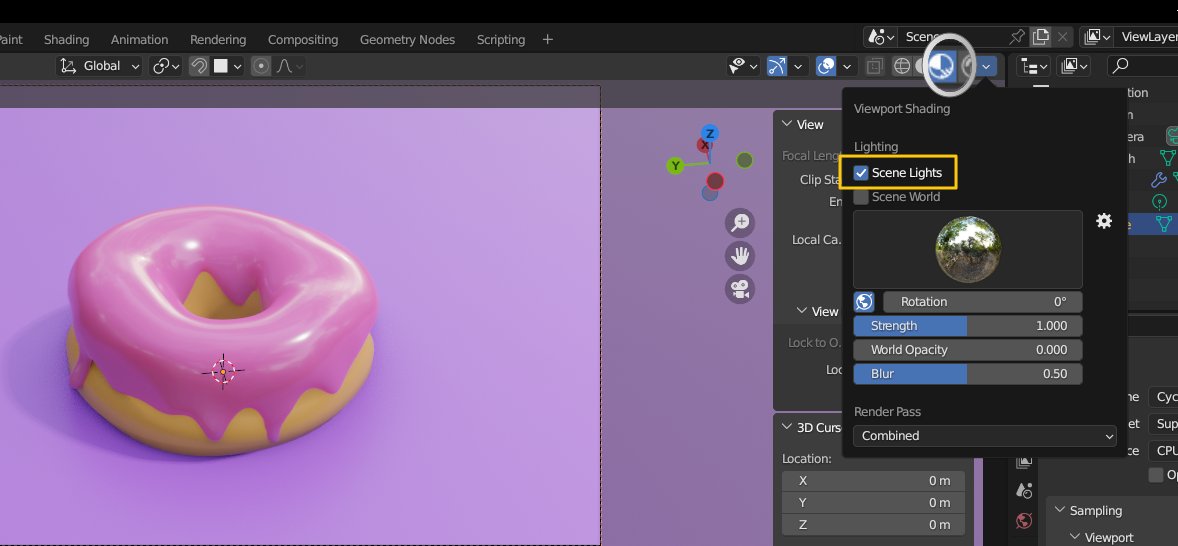Open the Rendering workspace tab
1178x546 pixels.
point(218,40)
